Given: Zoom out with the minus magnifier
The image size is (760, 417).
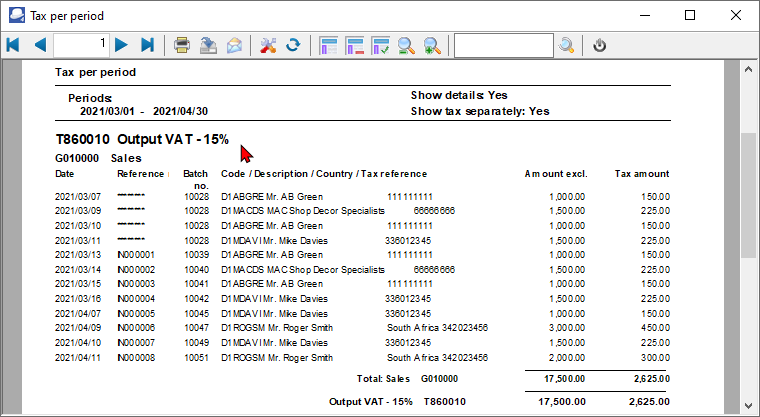Looking at the screenshot, I should point(406,45).
